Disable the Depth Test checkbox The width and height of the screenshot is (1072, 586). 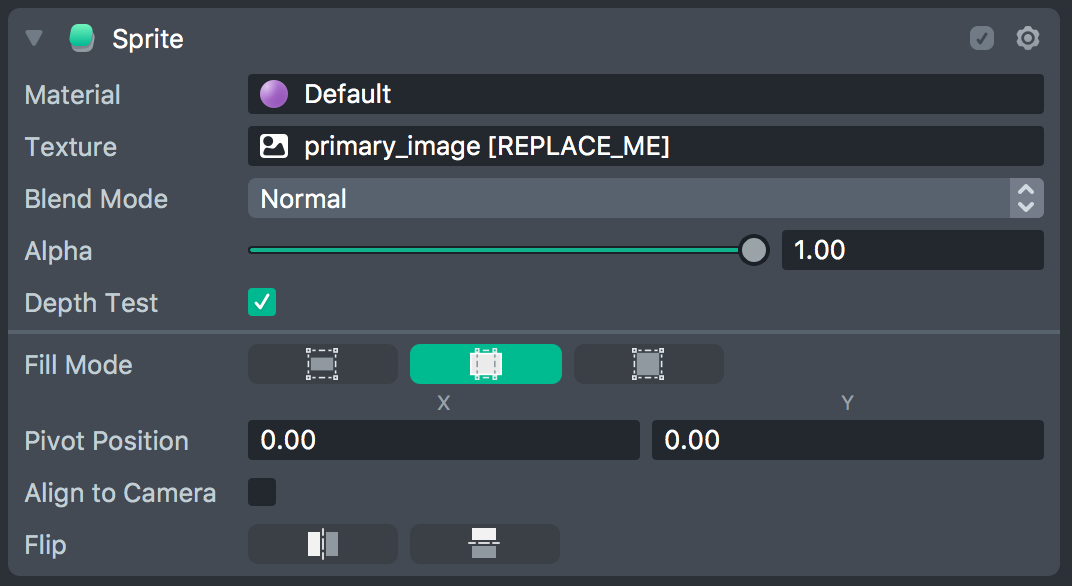point(262,303)
